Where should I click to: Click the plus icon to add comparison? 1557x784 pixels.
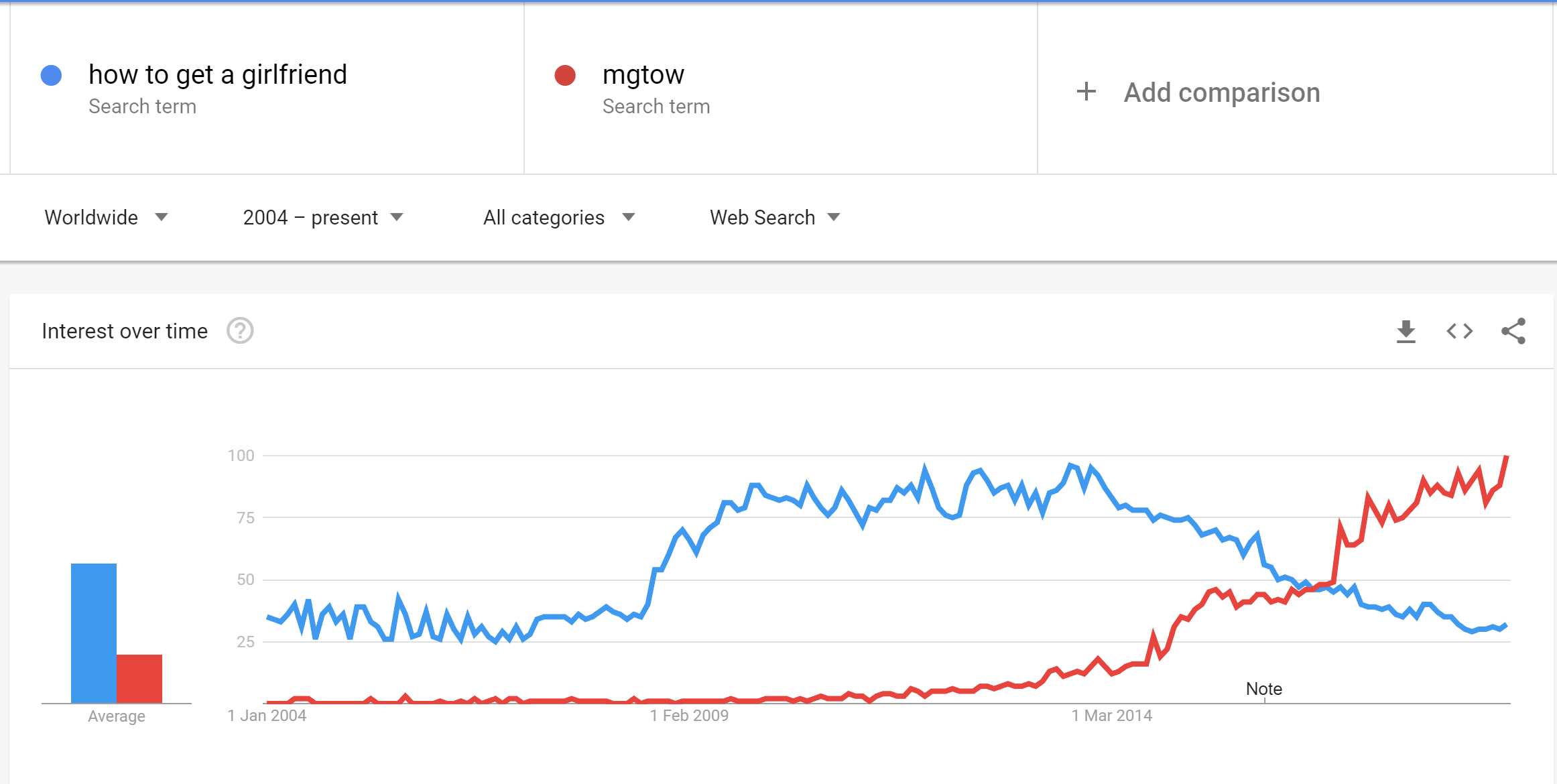click(1086, 92)
